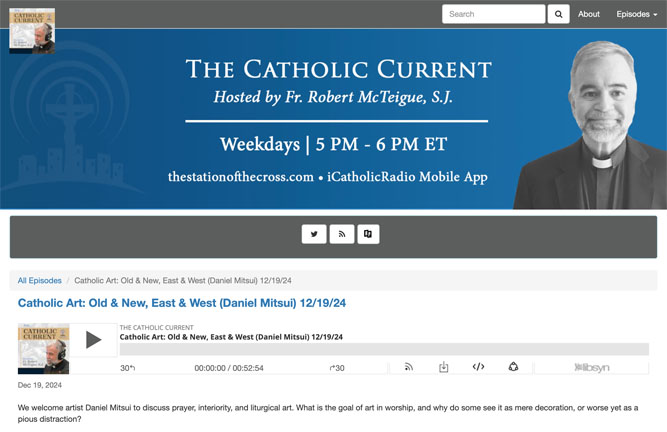This screenshot has height=432, width=667.
Task: Go to All Episodes breadcrumb
Action: tap(40, 281)
